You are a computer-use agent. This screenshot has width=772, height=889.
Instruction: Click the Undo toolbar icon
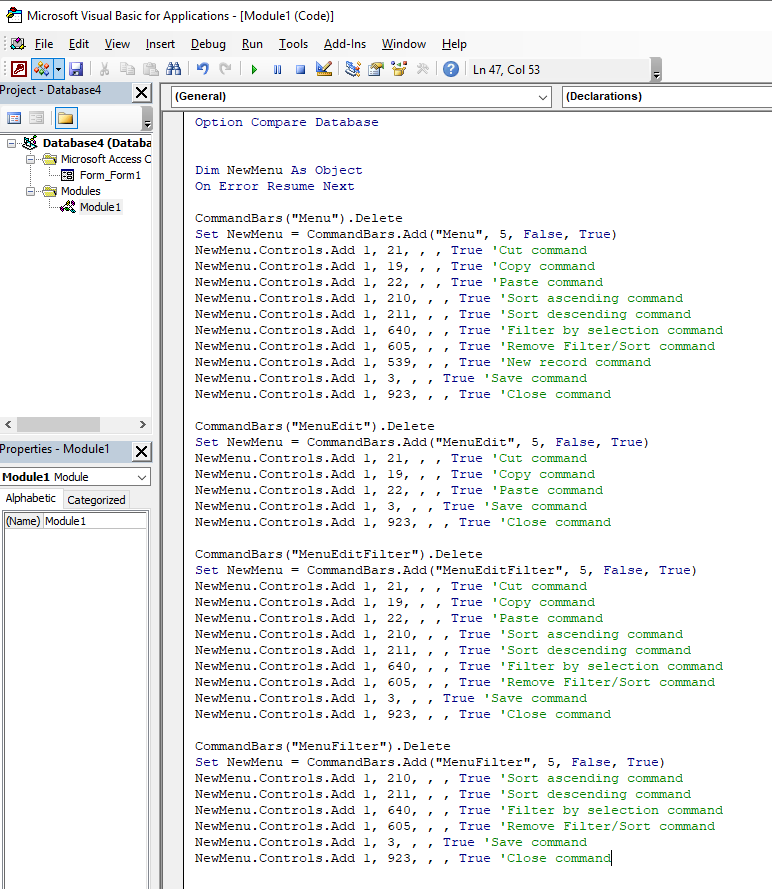click(202, 69)
